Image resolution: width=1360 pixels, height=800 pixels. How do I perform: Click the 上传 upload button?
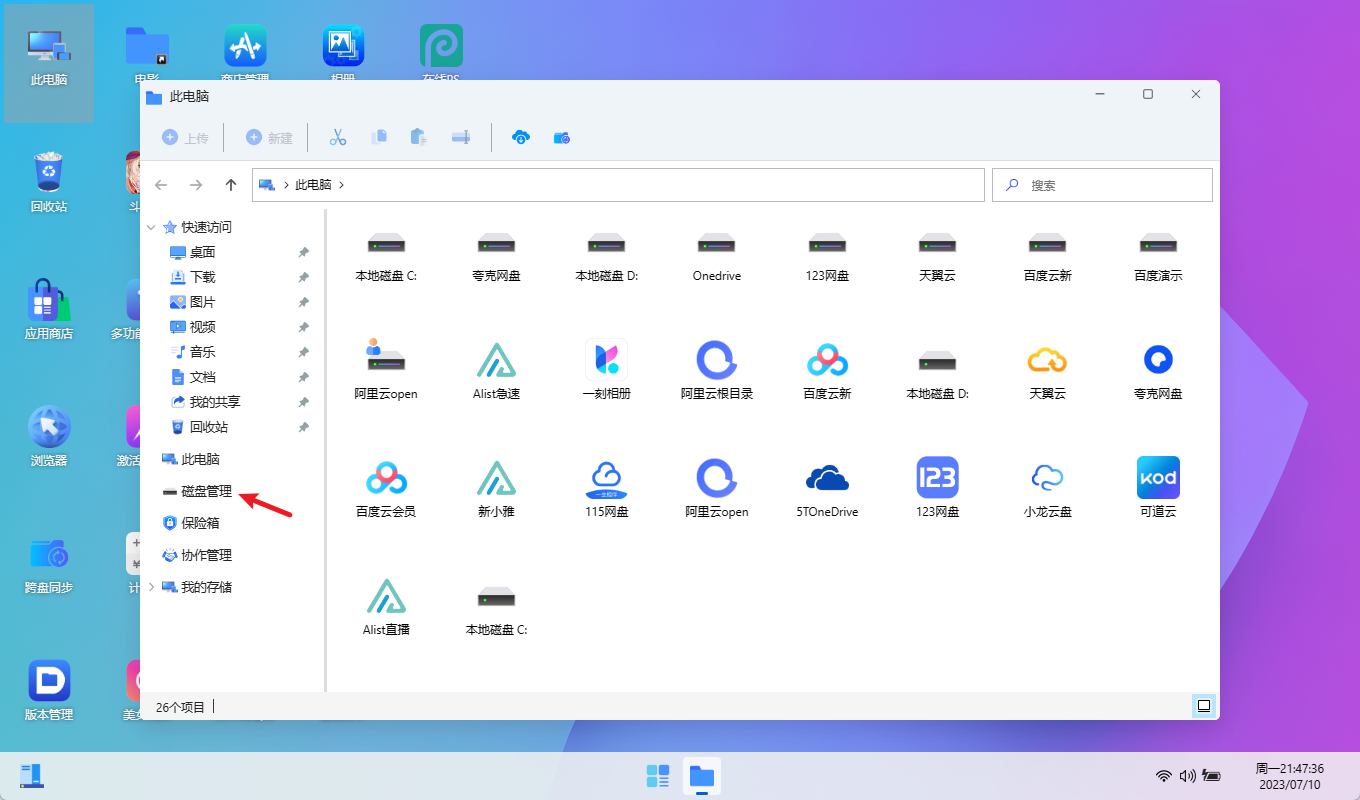(x=186, y=138)
